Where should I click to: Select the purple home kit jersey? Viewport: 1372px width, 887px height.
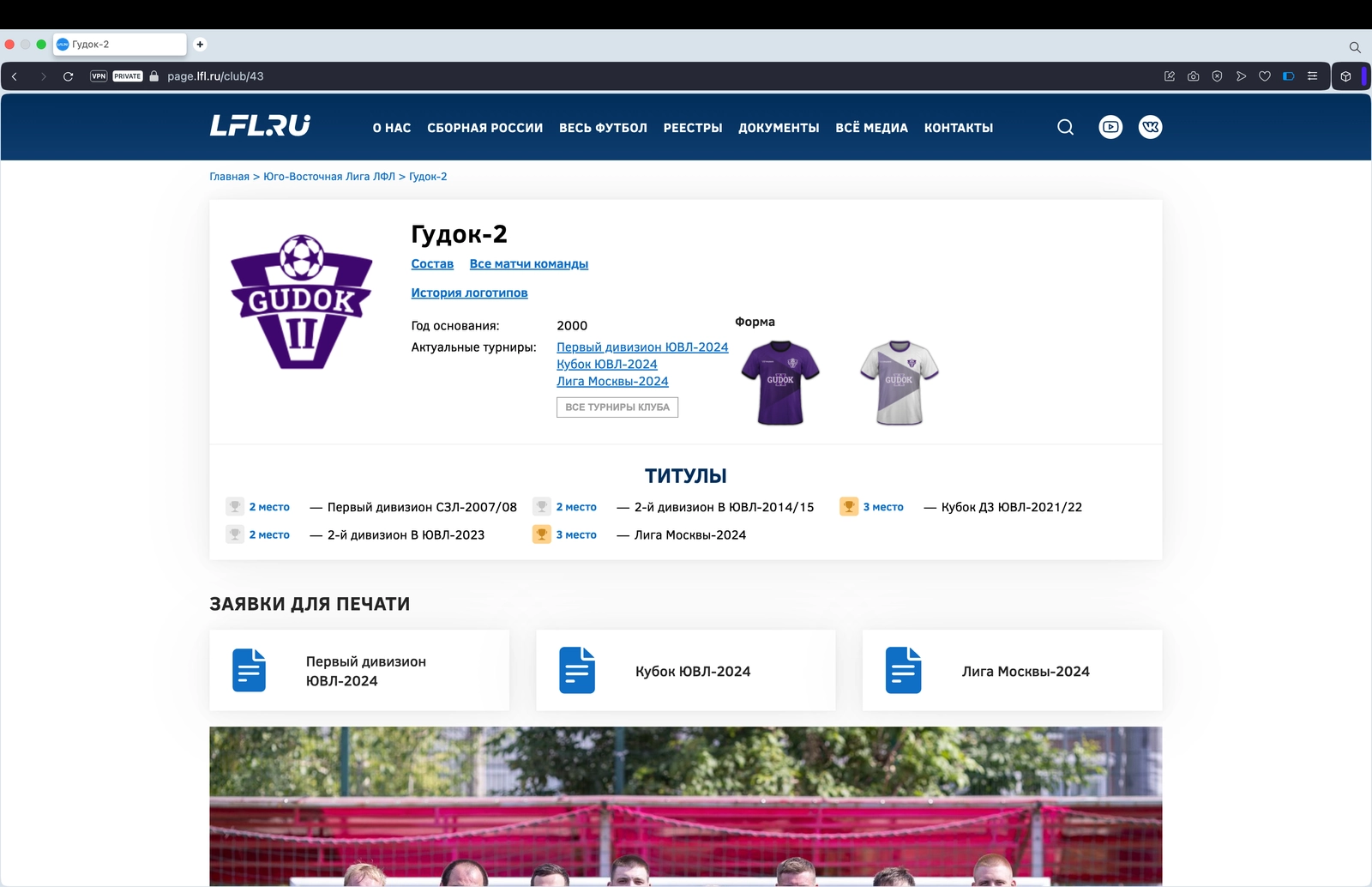click(780, 383)
